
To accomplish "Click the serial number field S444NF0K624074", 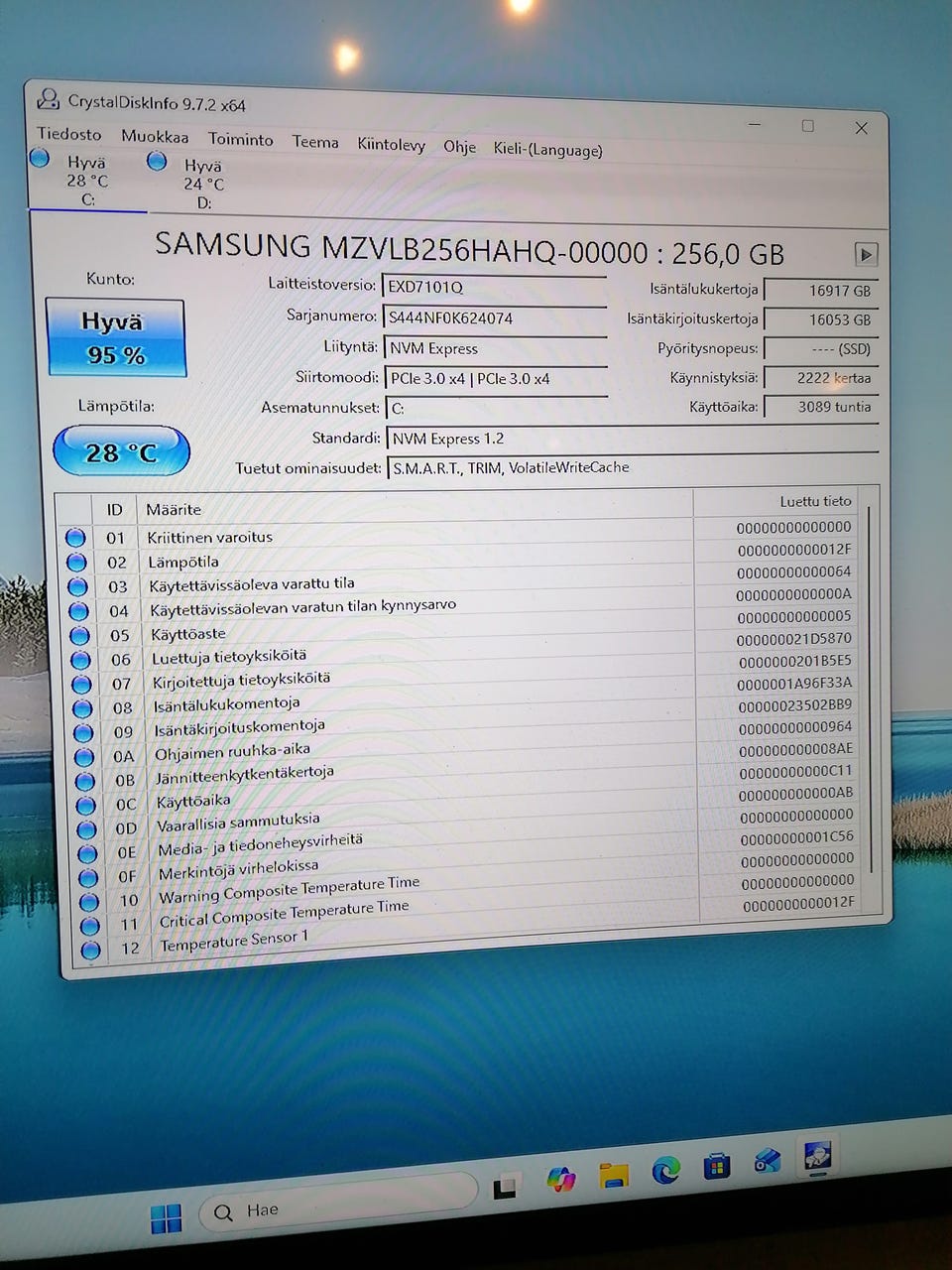I will click(x=495, y=317).
